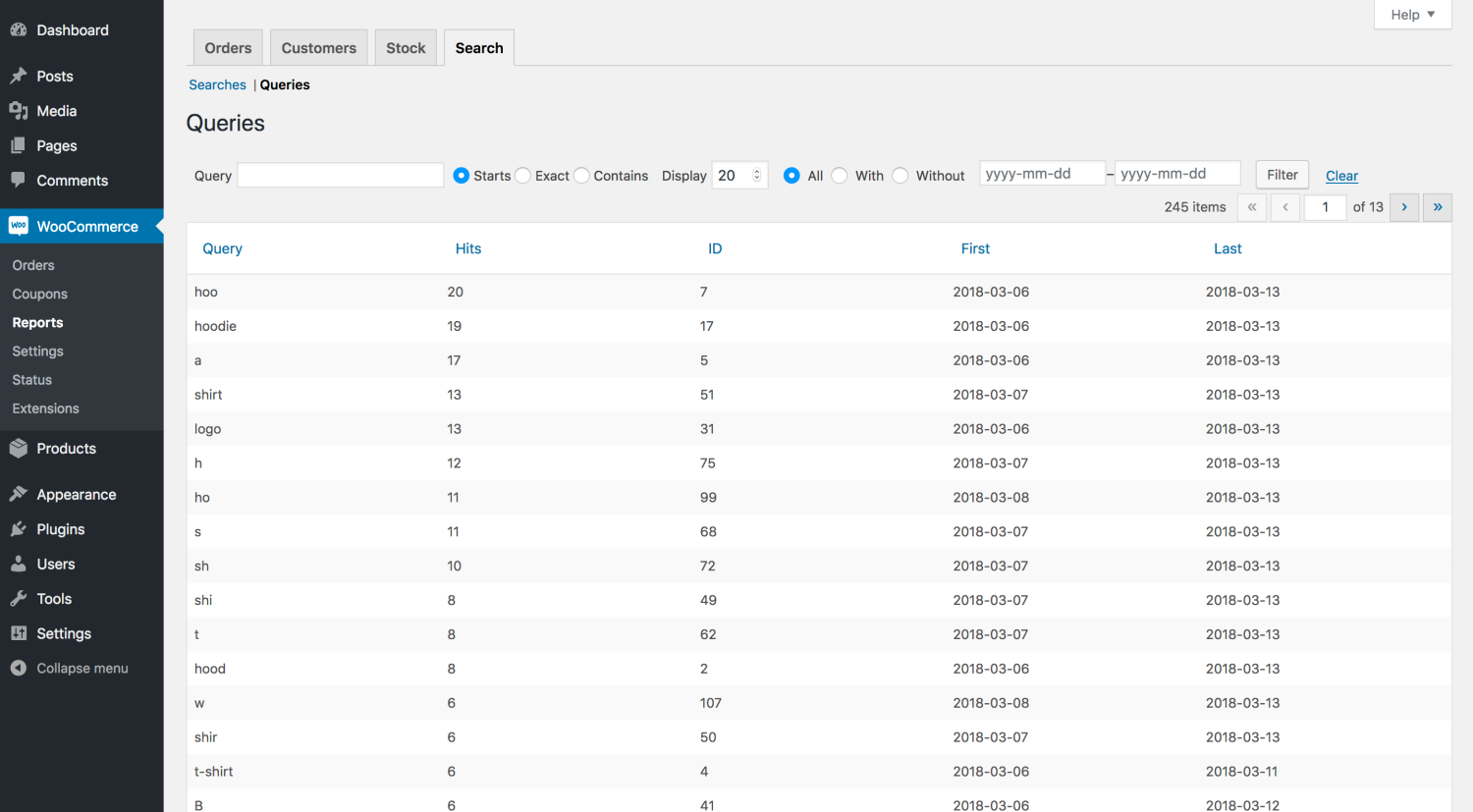Screen dimensions: 1473x812
Task: Click the WooCommerce sidebar icon
Action: pyautogui.click(x=19, y=226)
